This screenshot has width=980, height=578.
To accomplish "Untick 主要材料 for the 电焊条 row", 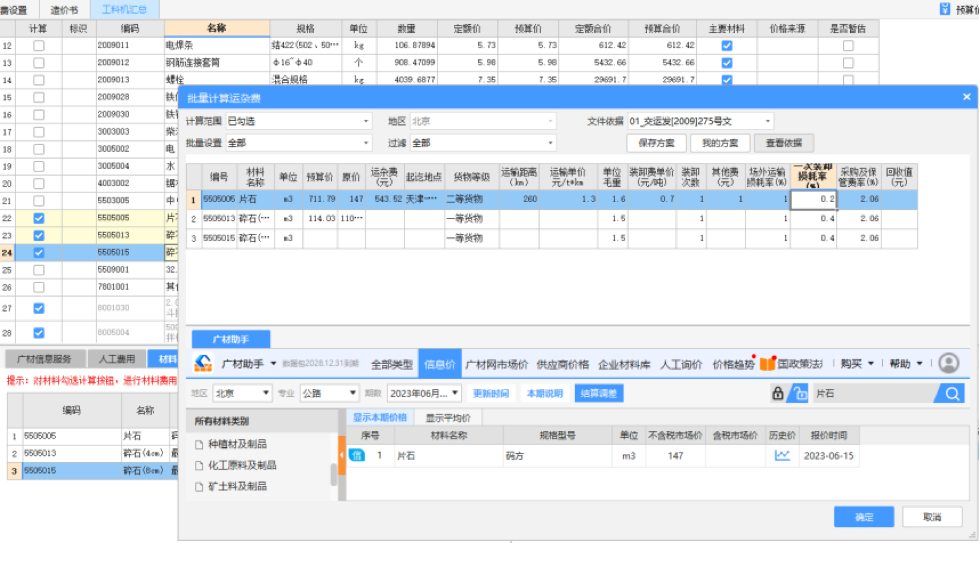I will (727, 46).
